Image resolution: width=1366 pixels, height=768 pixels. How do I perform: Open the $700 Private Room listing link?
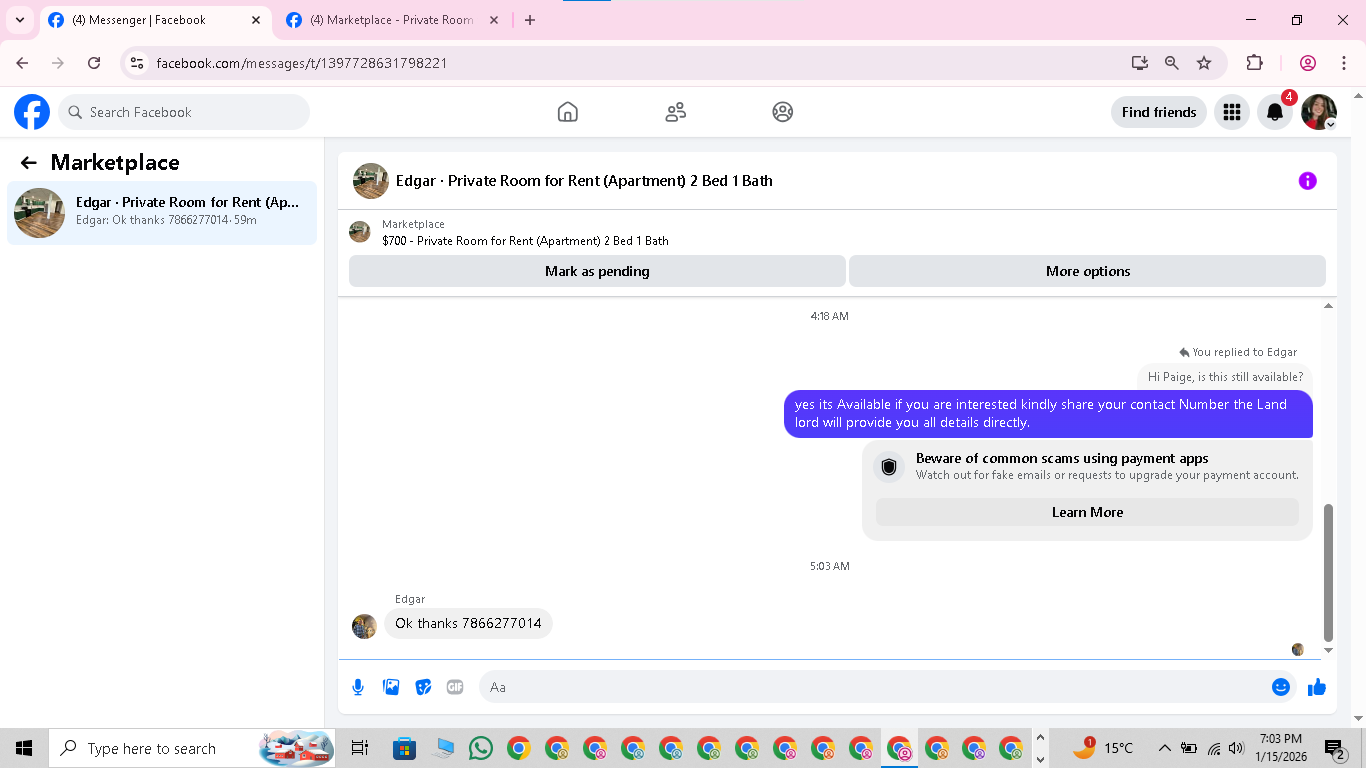coord(525,241)
